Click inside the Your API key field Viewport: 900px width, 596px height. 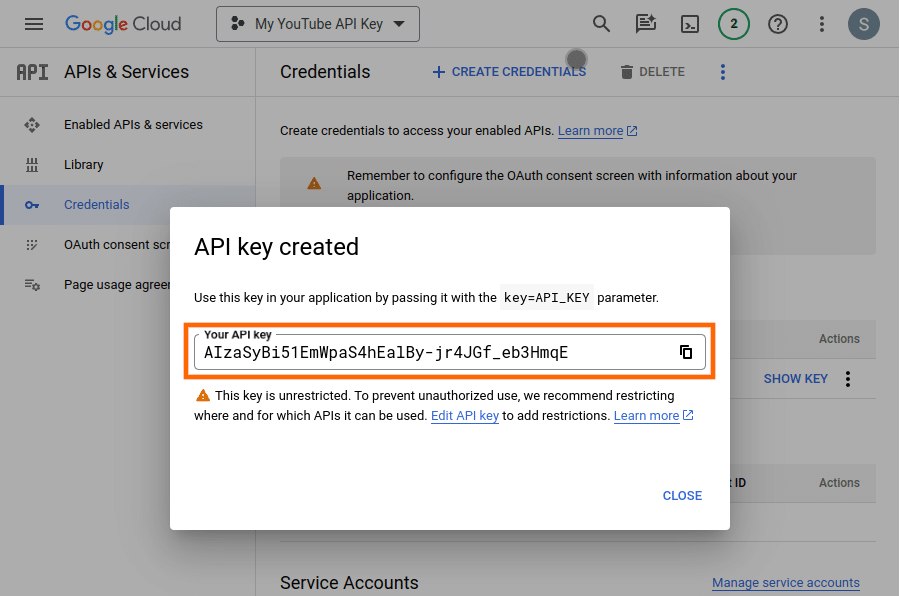point(430,353)
